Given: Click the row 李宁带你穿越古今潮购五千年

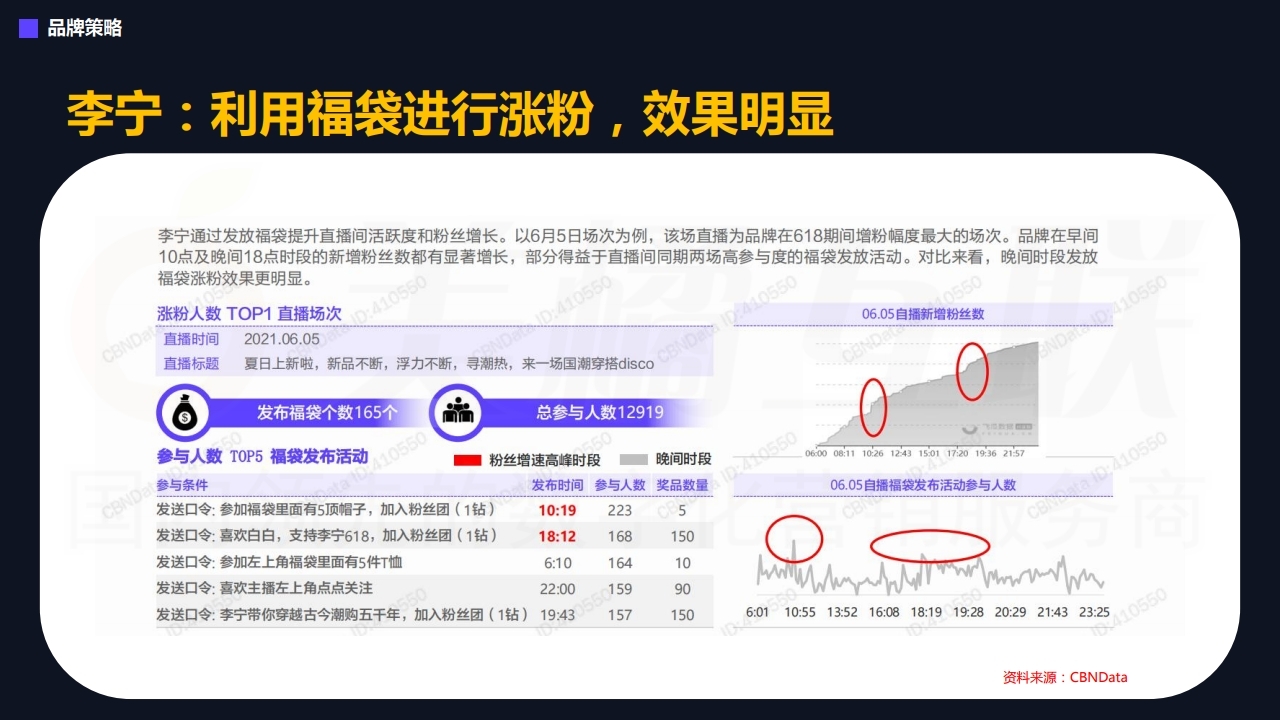Looking at the screenshot, I should pyautogui.click(x=434, y=614).
